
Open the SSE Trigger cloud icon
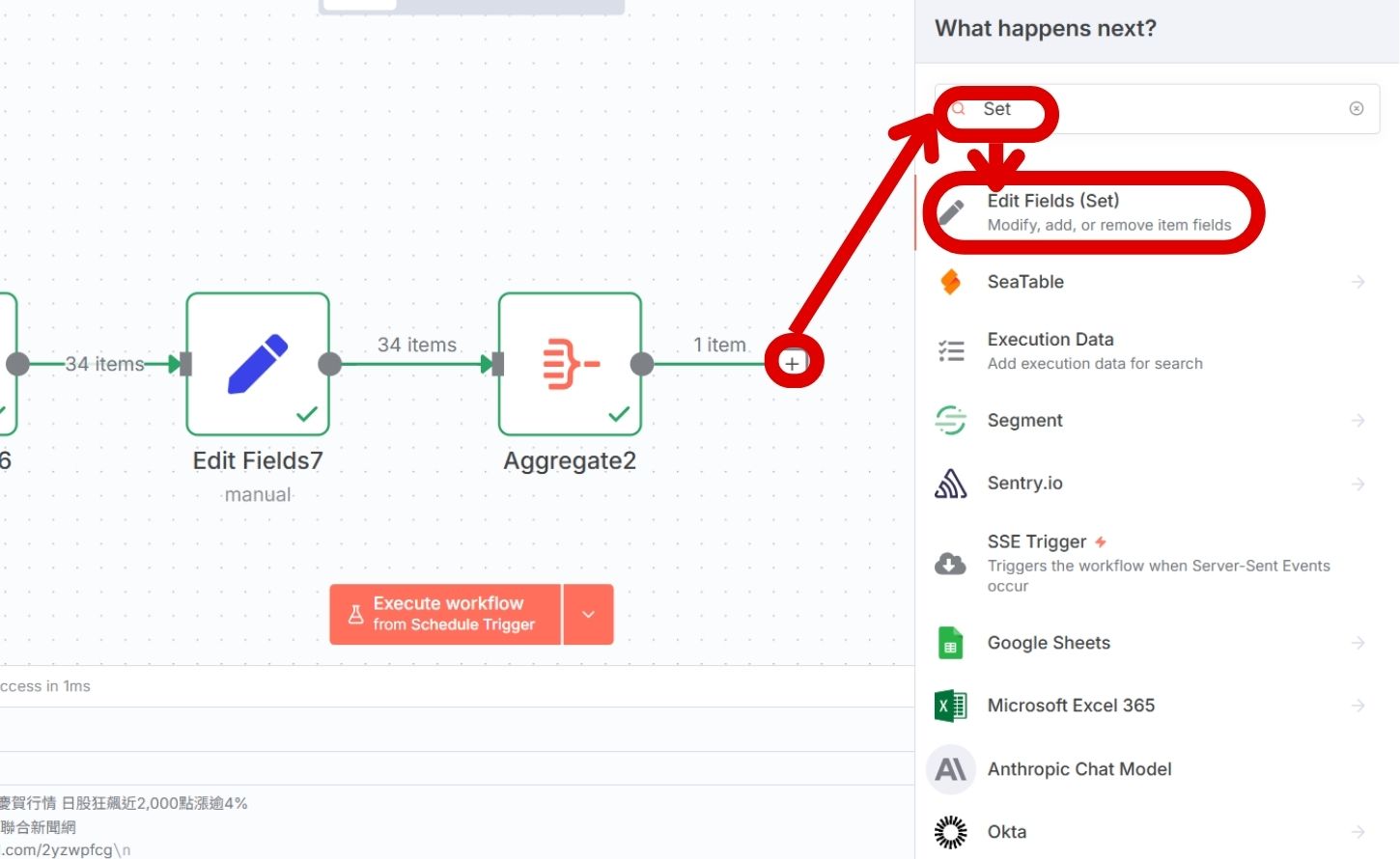pos(950,564)
